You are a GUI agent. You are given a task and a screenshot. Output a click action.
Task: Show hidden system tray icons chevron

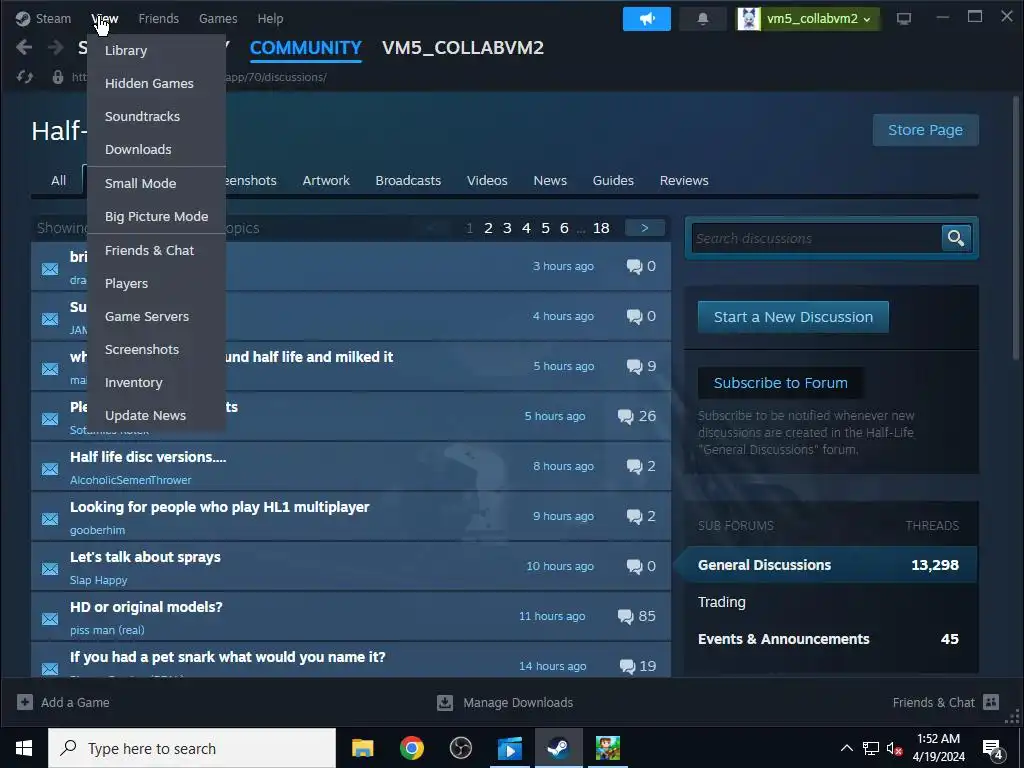846,748
